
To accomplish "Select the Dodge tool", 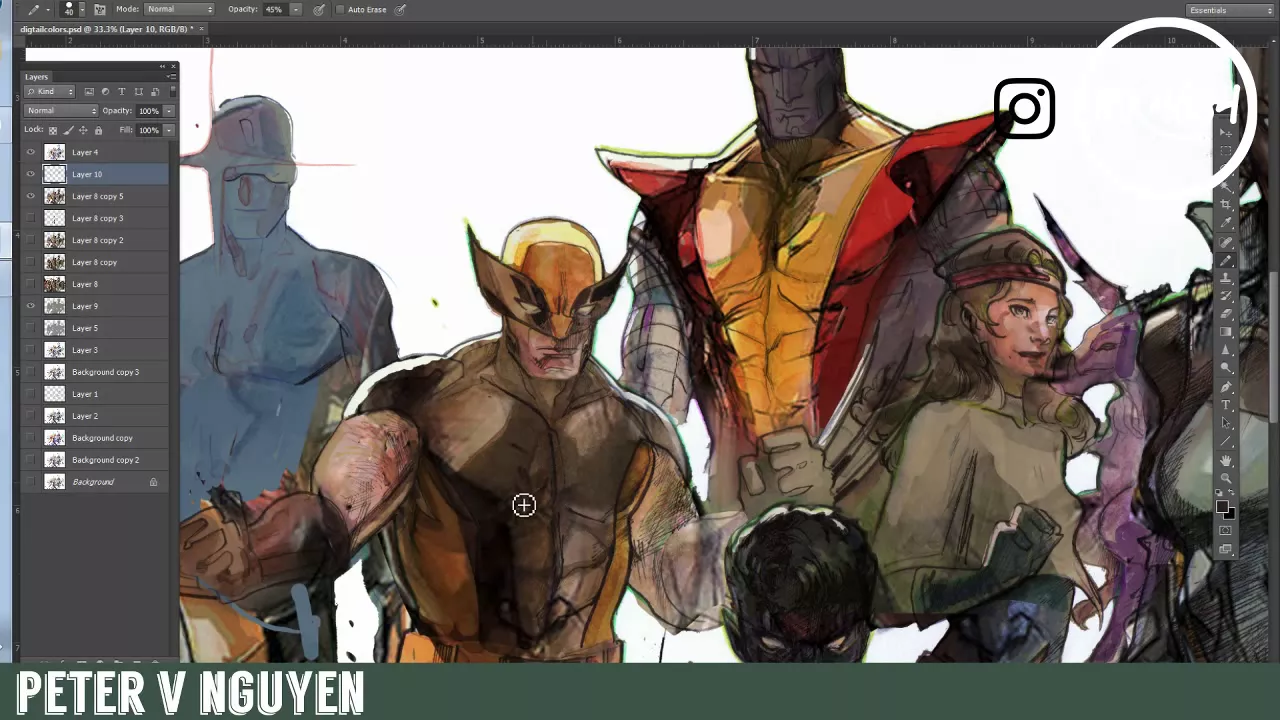I will point(1226,367).
